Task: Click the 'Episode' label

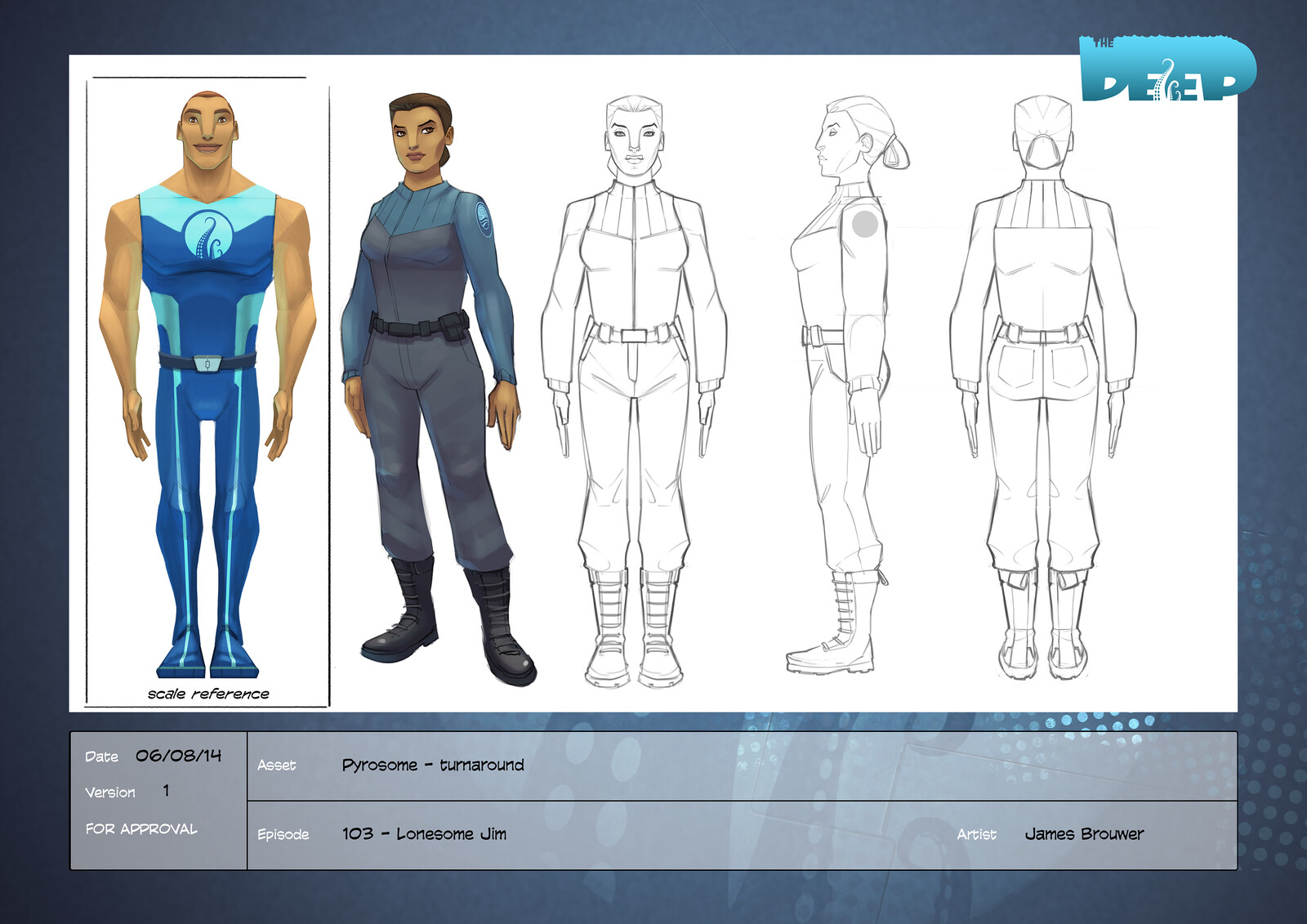Action: 283,834
